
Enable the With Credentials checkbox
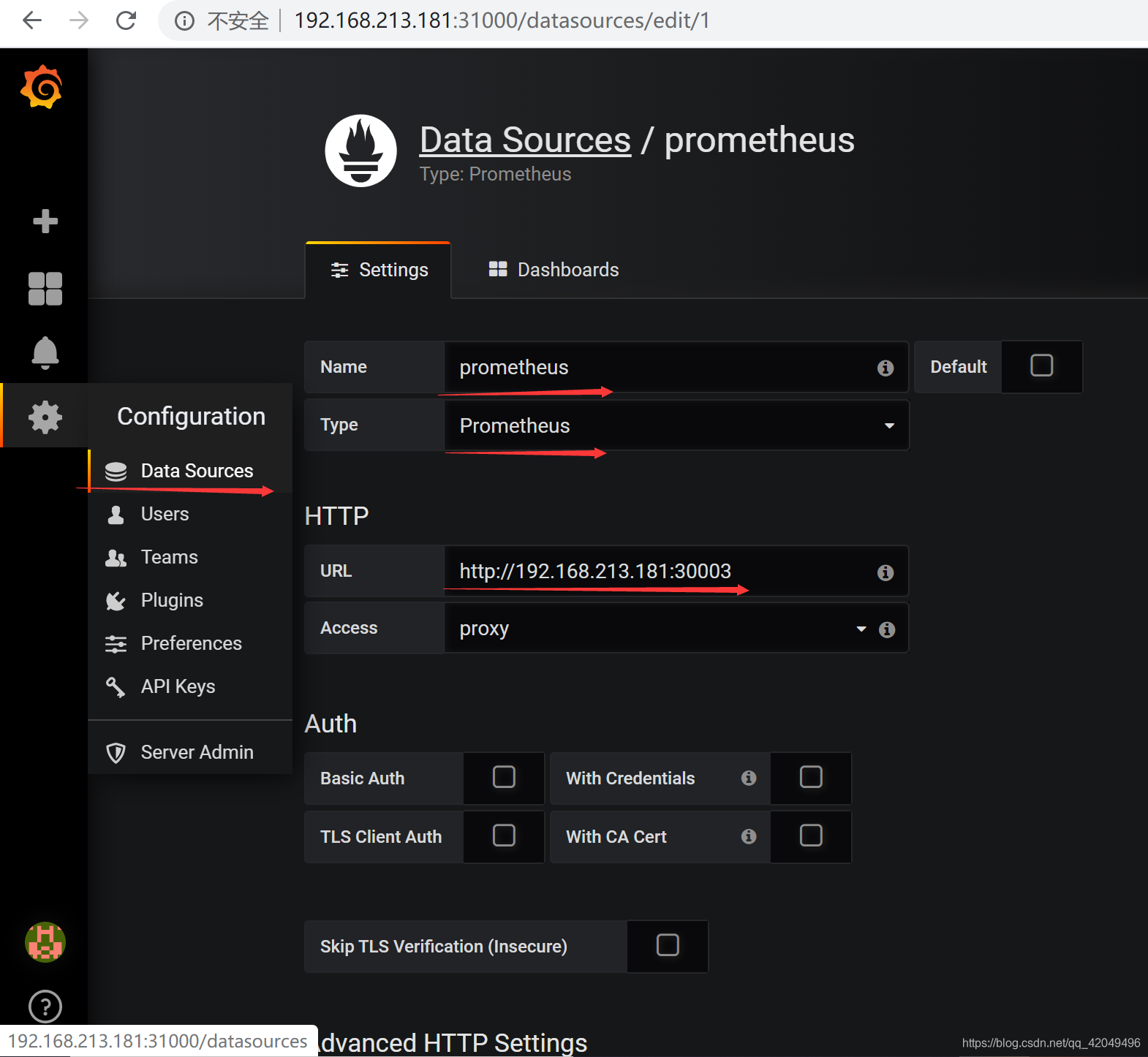point(811,776)
